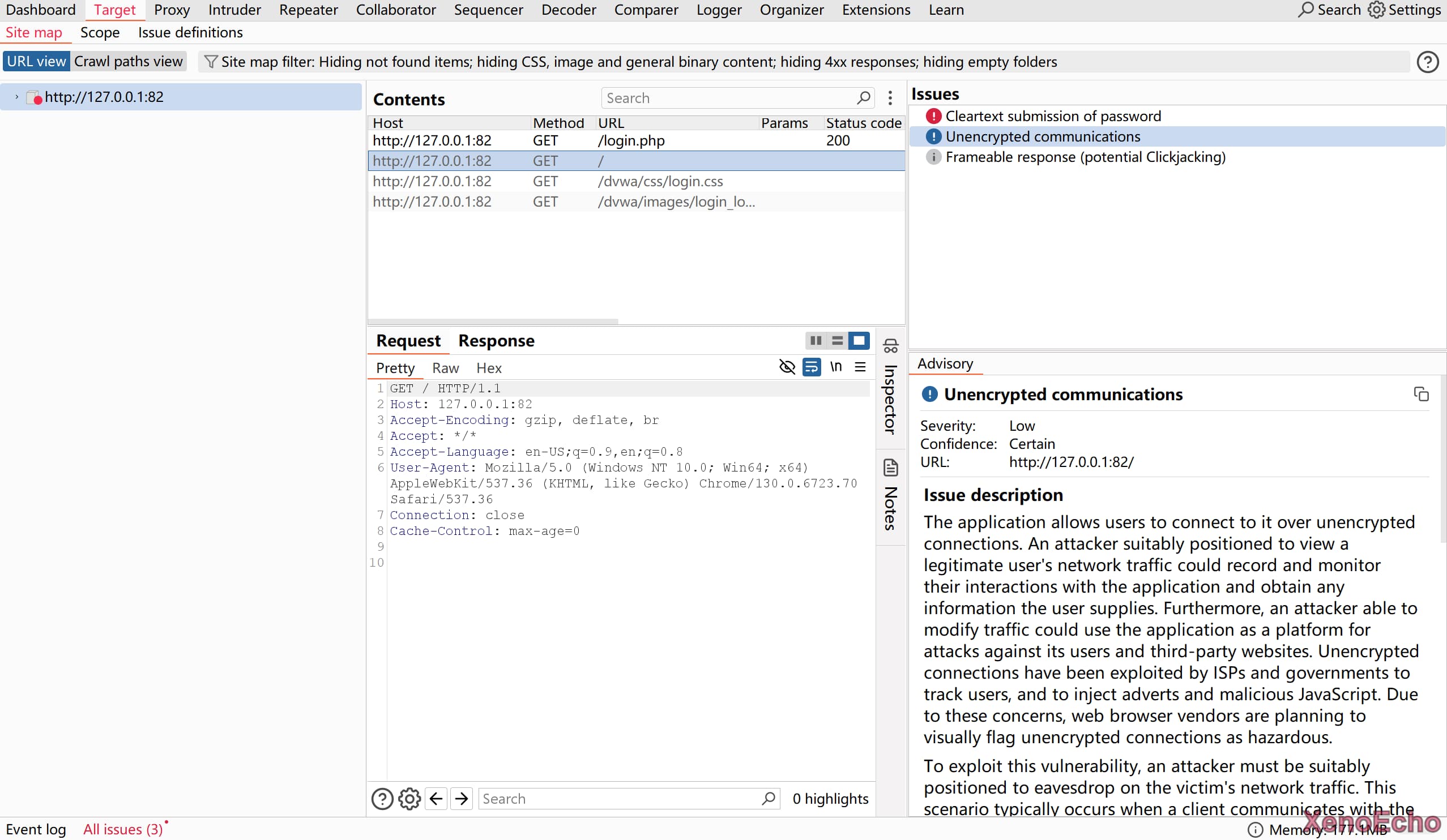
Task: Switch to side-by-side request/response layout
Action: coord(816,341)
